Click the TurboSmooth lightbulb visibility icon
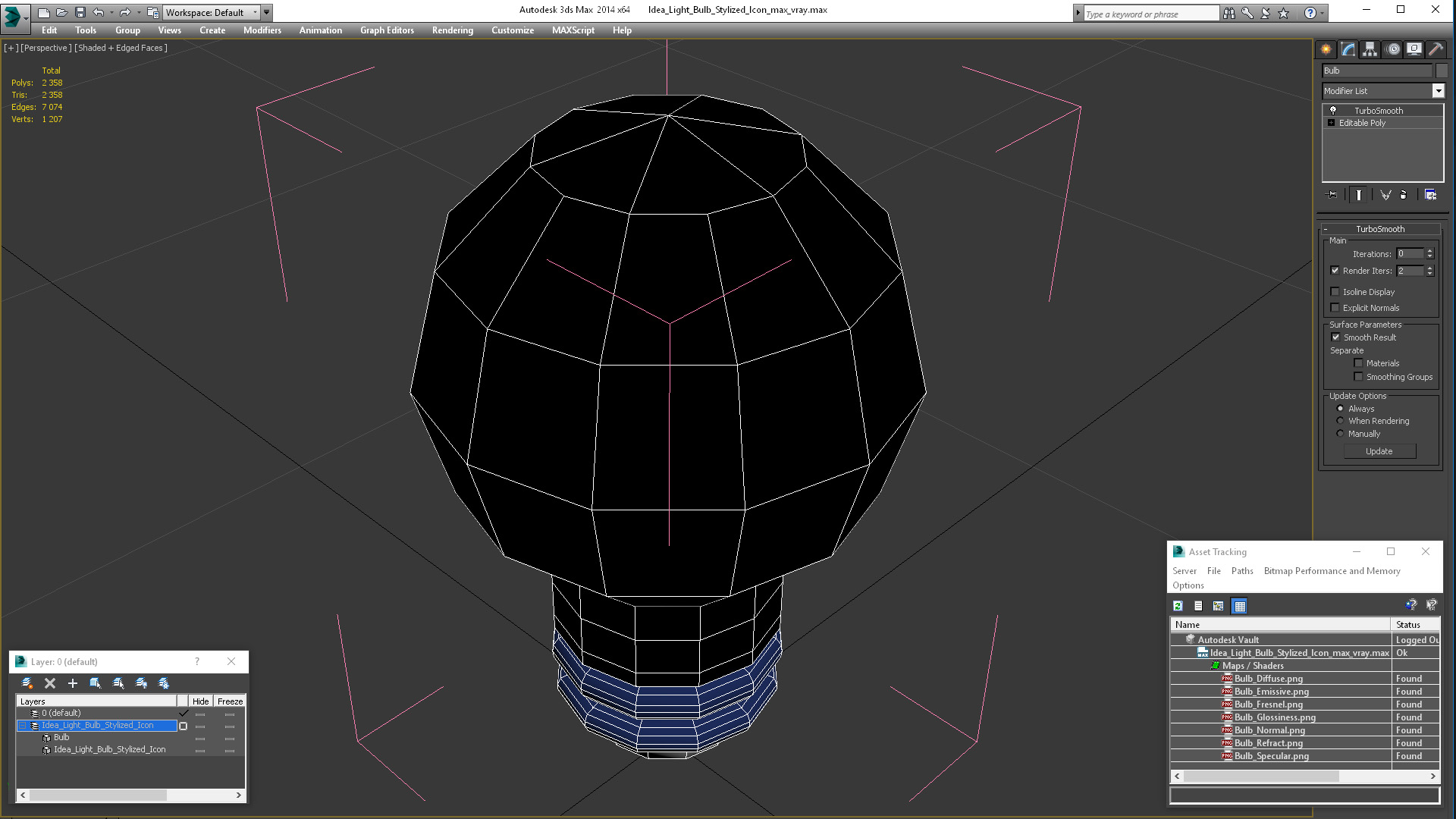Viewport: 1456px width, 819px height. point(1333,111)
